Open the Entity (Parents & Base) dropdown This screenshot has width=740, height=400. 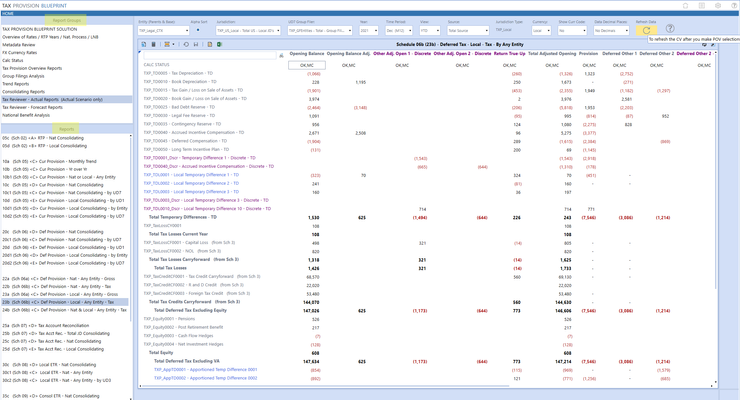(x=164, y=30)
